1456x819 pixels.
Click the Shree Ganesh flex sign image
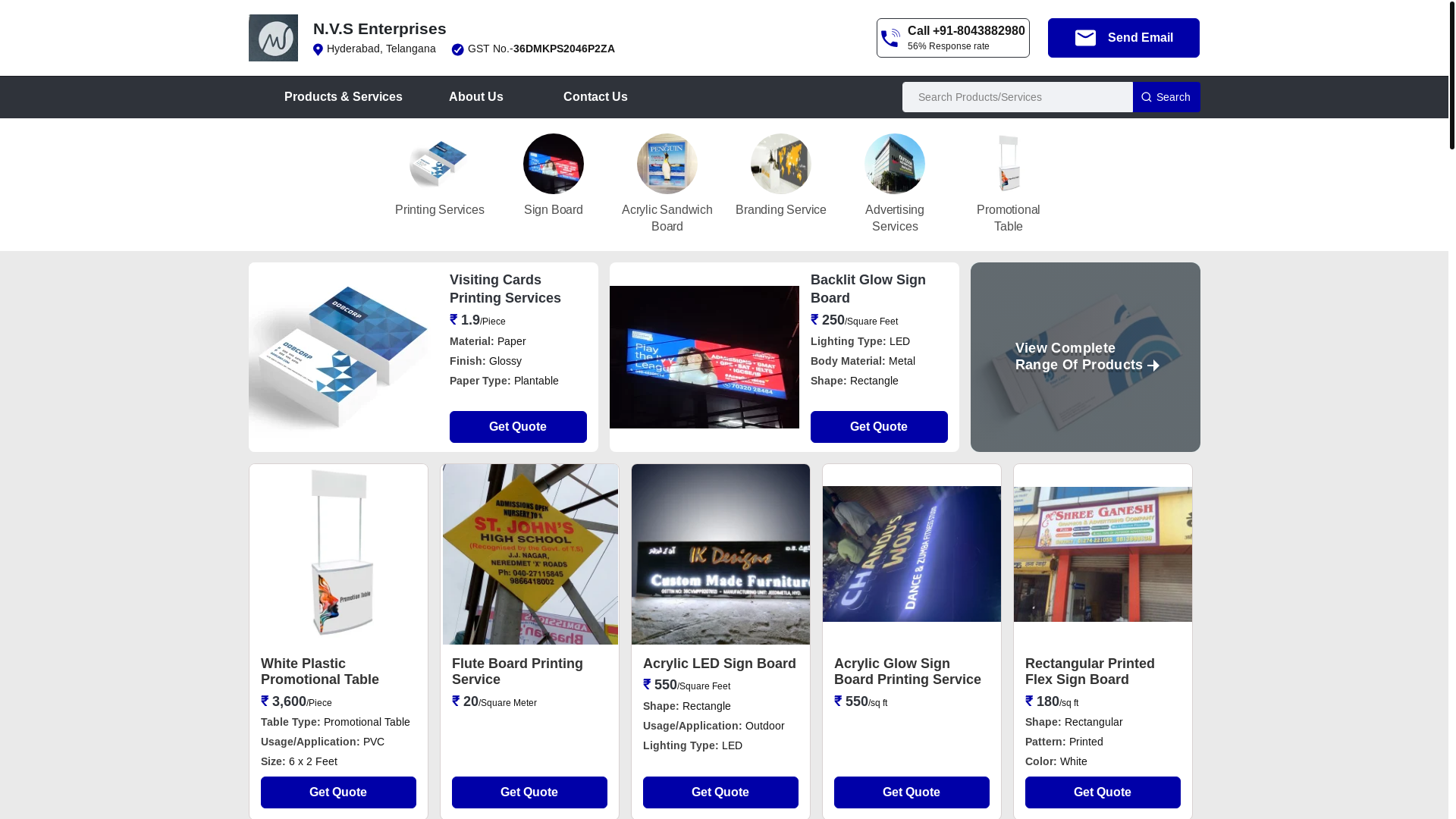point(1103,554)
